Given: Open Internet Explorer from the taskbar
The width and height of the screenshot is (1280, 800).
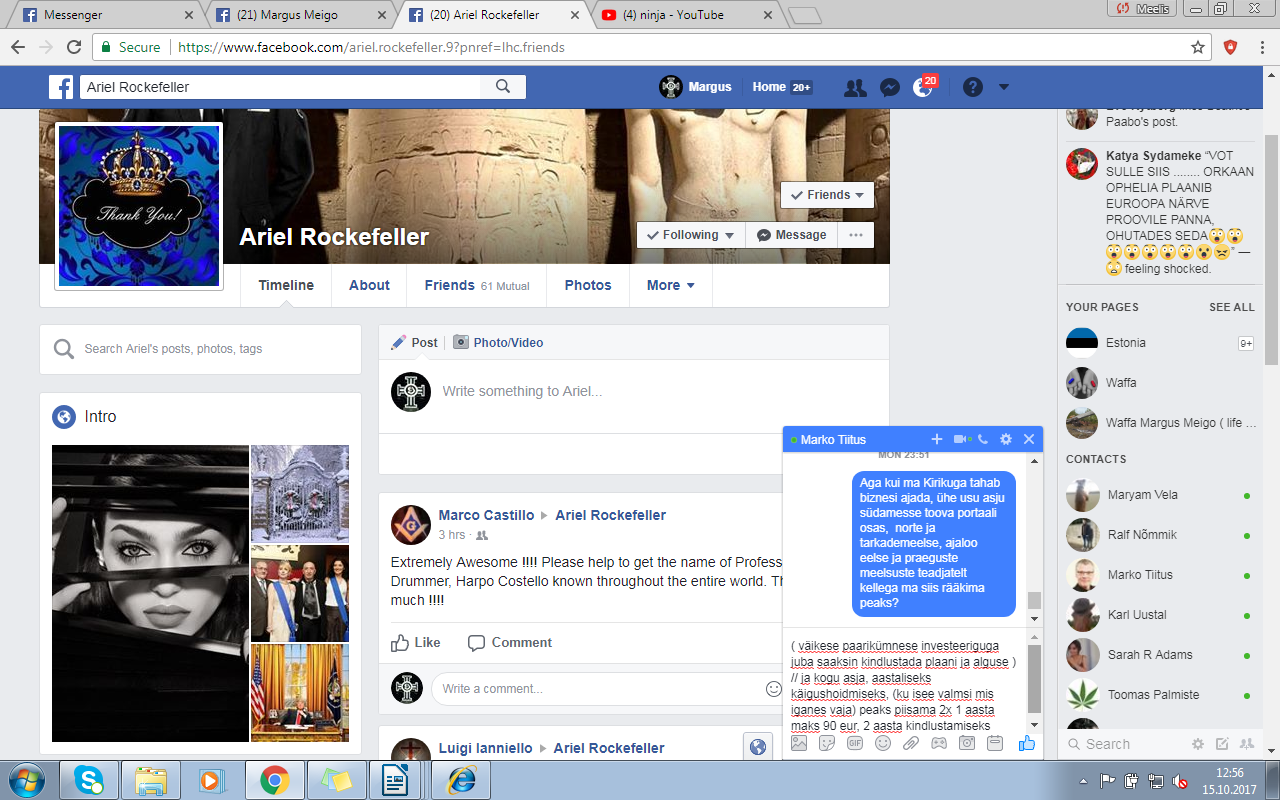Looking at the screenshot, I should click(x=461, y=779).
